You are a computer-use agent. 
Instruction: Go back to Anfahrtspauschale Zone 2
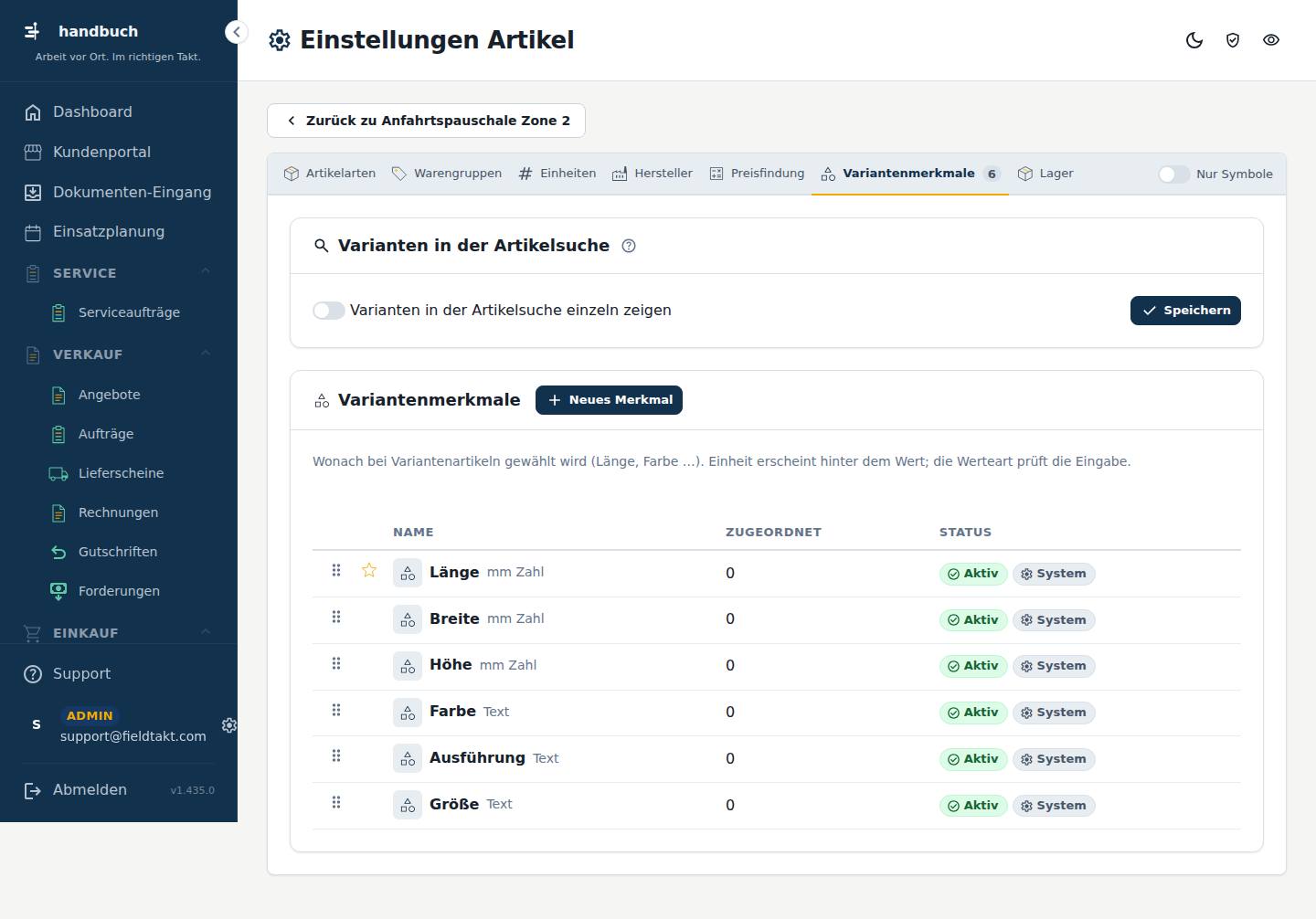point(426,121)
